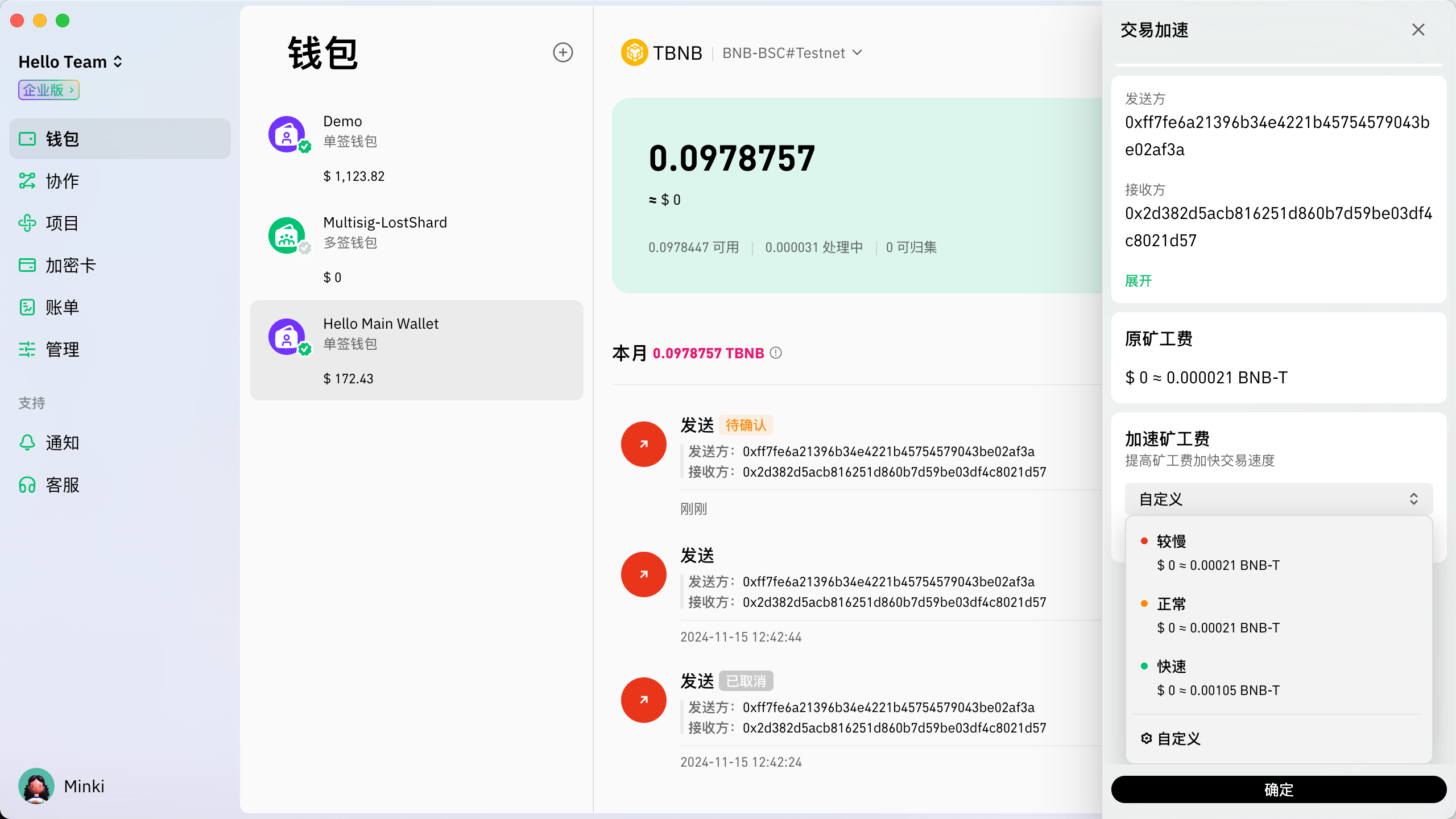Click the info icon next to monthly TBNB
Screen dimensions: 1456x819
click(x=776, y=353)
